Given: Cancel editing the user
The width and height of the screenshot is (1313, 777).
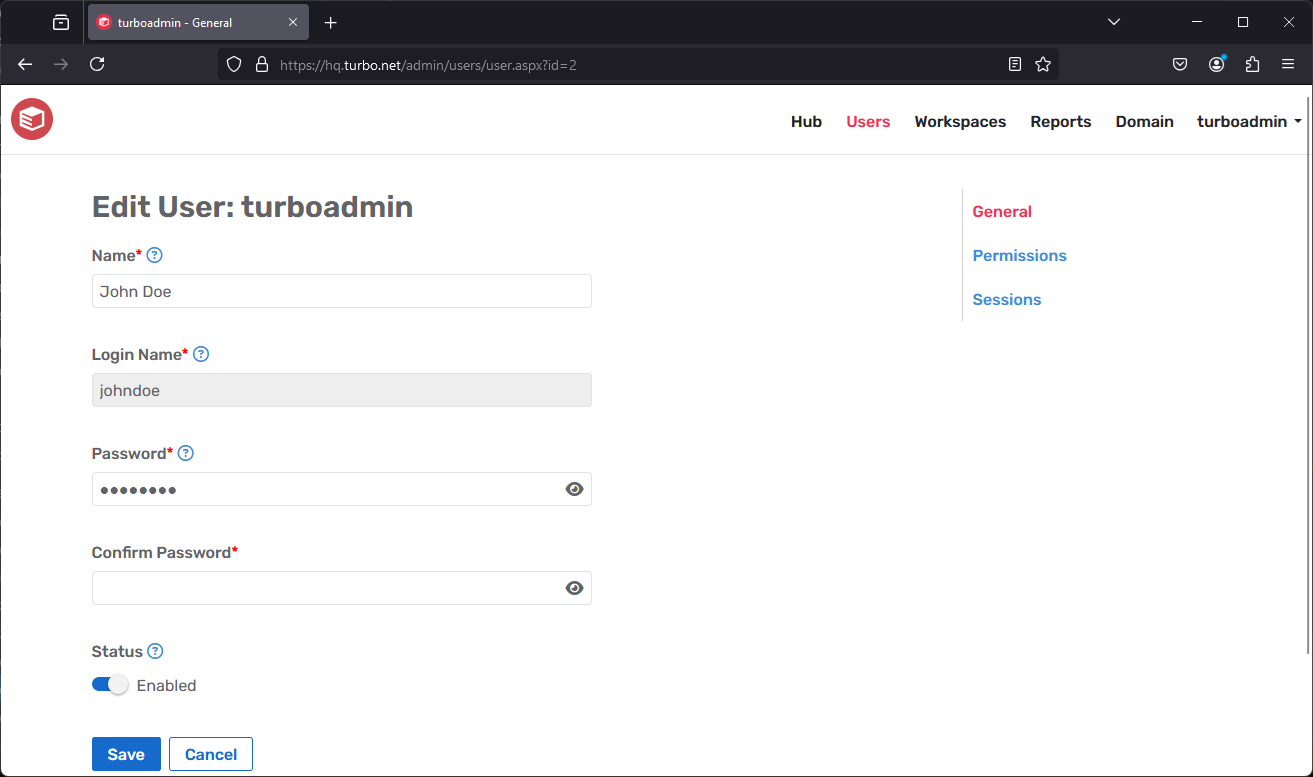Looking at the screenshot, I should coord(211,754).
